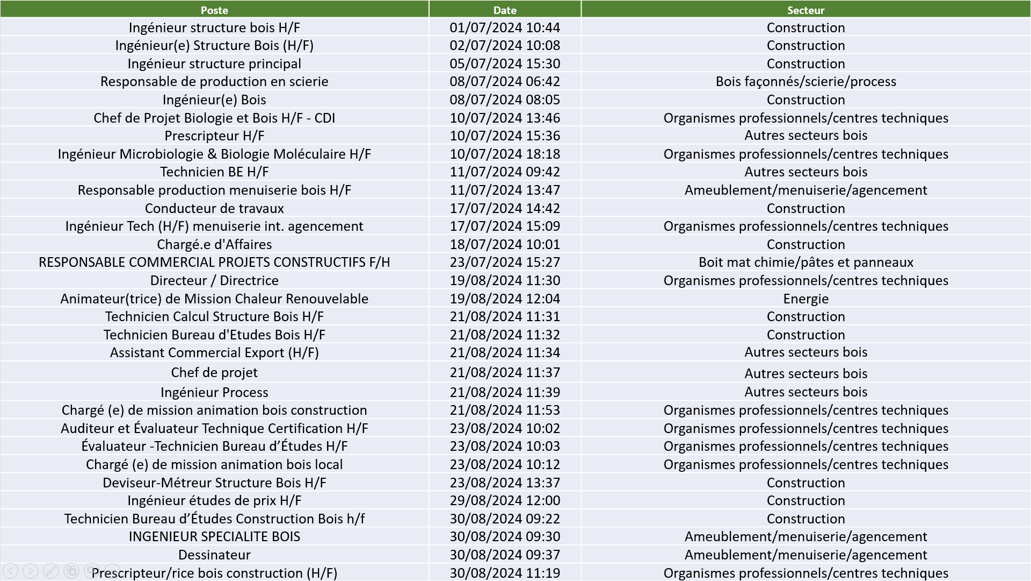Viewport: 1031px width, 581px height.
Task: Select the Poste column header
Action: pyautogui.click(x=214, y=9)
